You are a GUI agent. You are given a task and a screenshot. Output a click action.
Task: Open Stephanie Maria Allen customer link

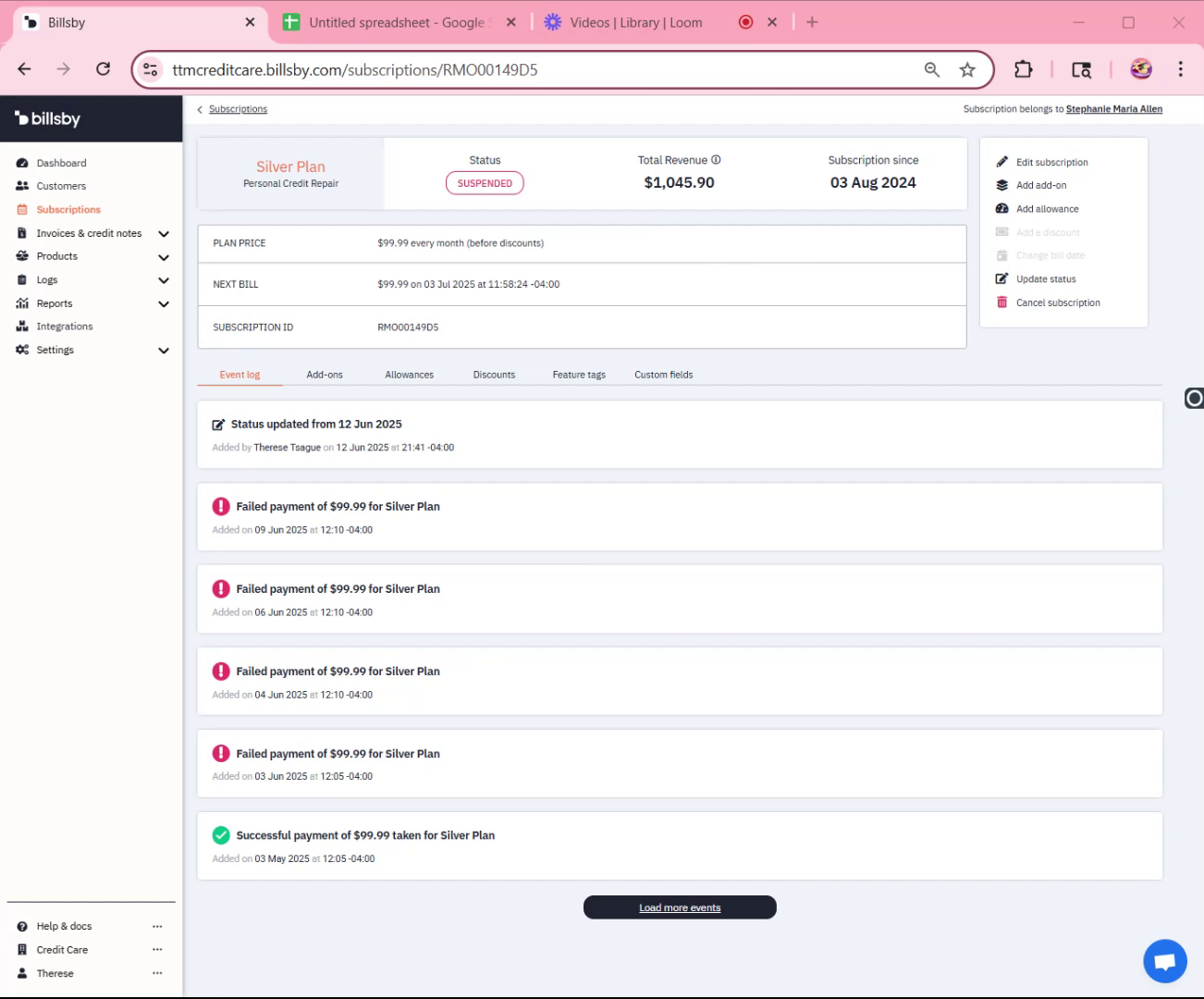pyautogui.click(x=1114, y=109)
